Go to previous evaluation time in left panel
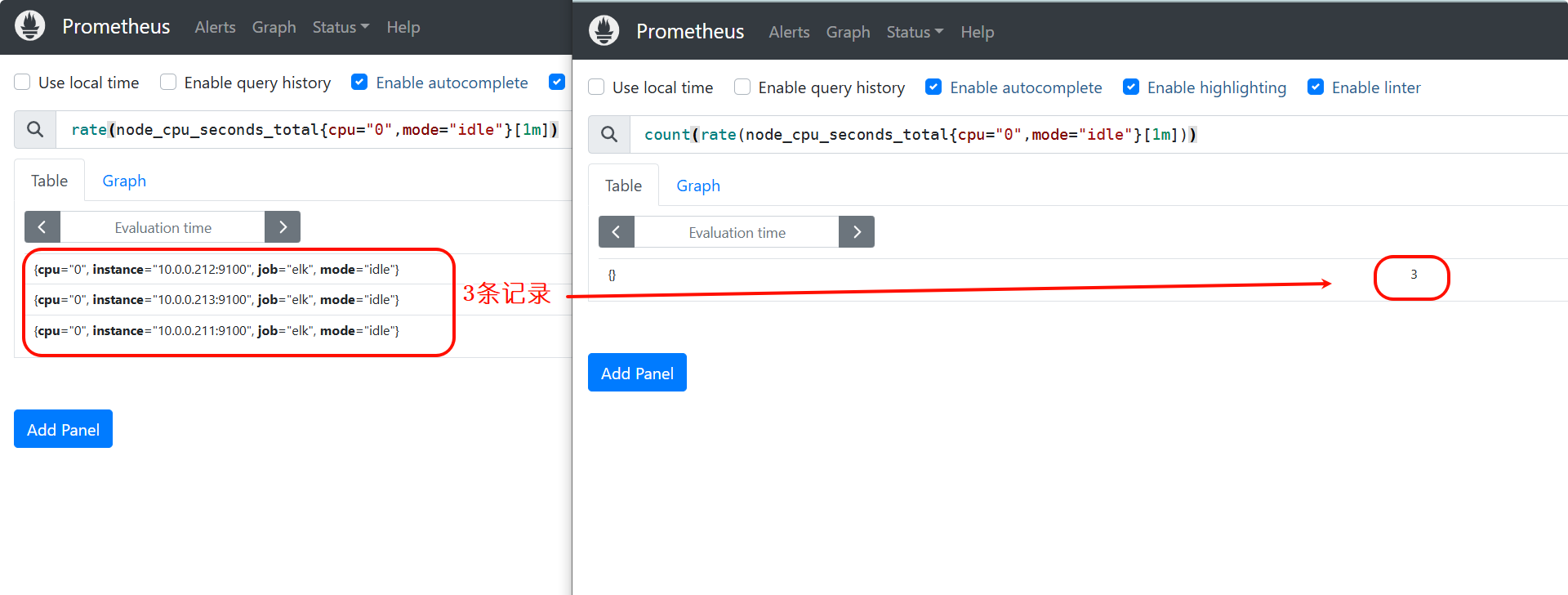This screenshot has width=1568, height=595. tap(42, 227)
